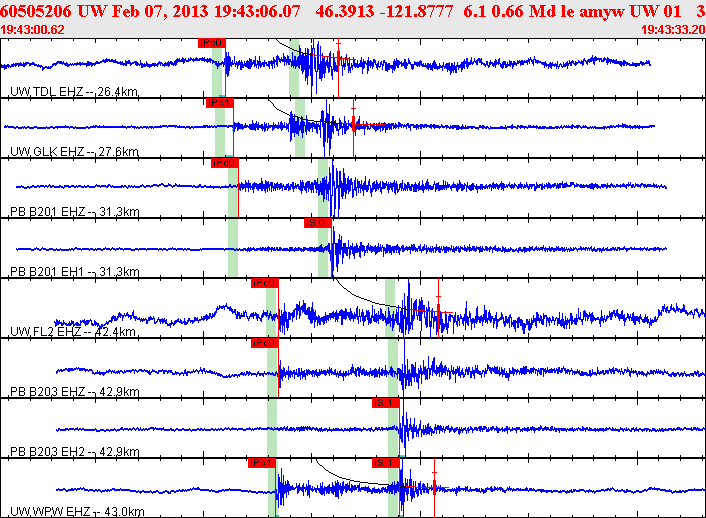706x518 pixels.
Task: Click the iPd0 pick flag on B201 EHZ
Action: (x=224, y=163)
